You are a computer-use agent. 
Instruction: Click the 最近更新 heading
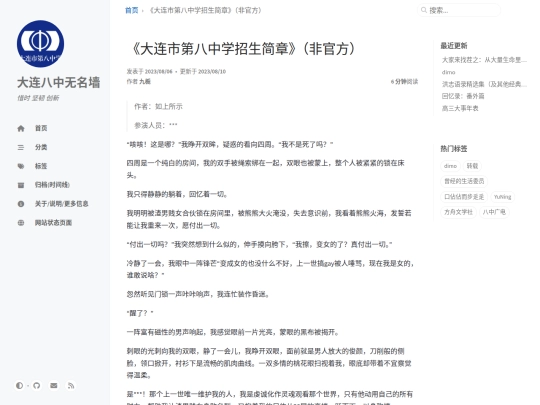454,46
